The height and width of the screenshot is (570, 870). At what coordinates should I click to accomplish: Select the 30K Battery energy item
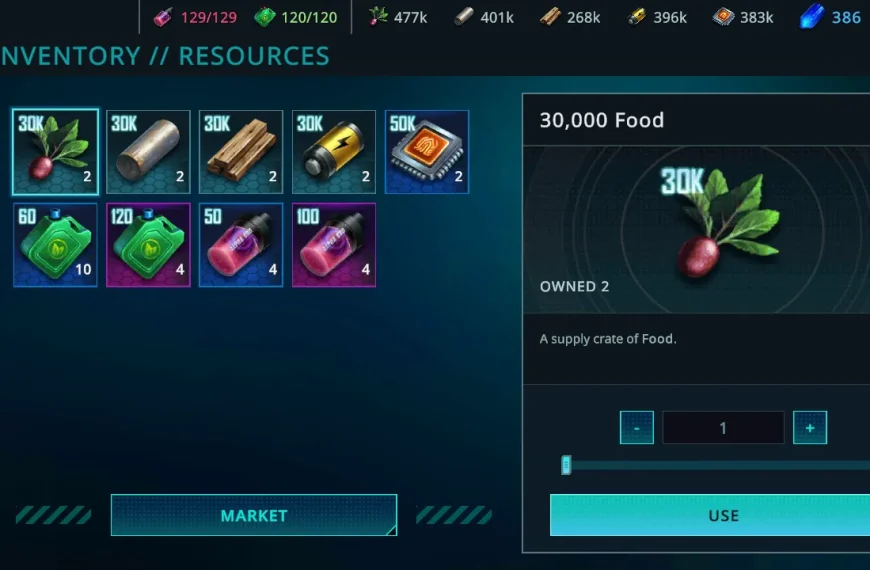pos(334,152)
